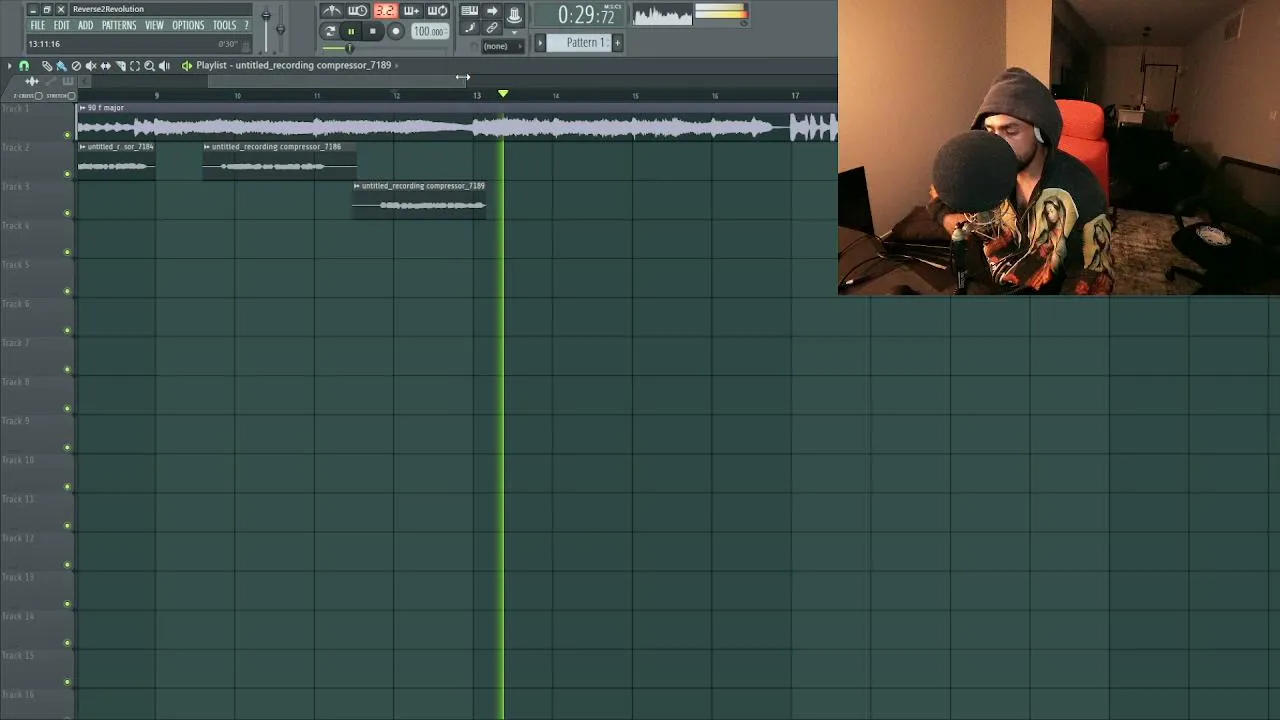
Task: Open the OPTIONS menu
Action: click(x=188, y=25)
